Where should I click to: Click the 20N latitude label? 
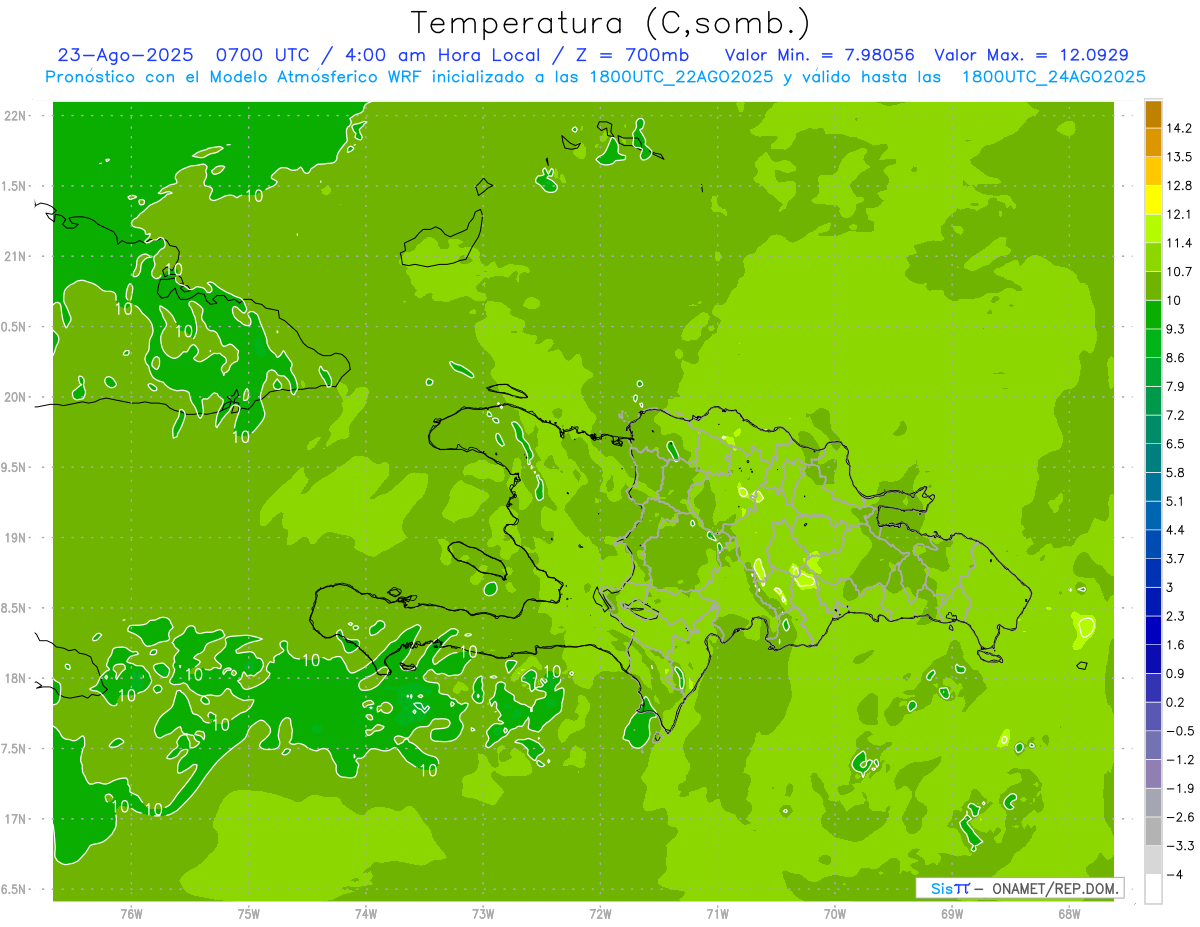click(16, 397)
